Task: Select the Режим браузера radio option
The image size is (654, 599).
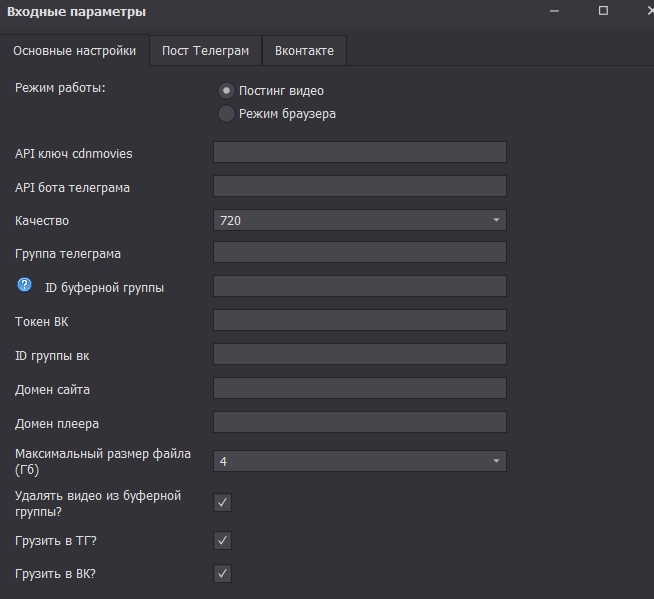Action: pyautogui.click(x=226, y=114)
